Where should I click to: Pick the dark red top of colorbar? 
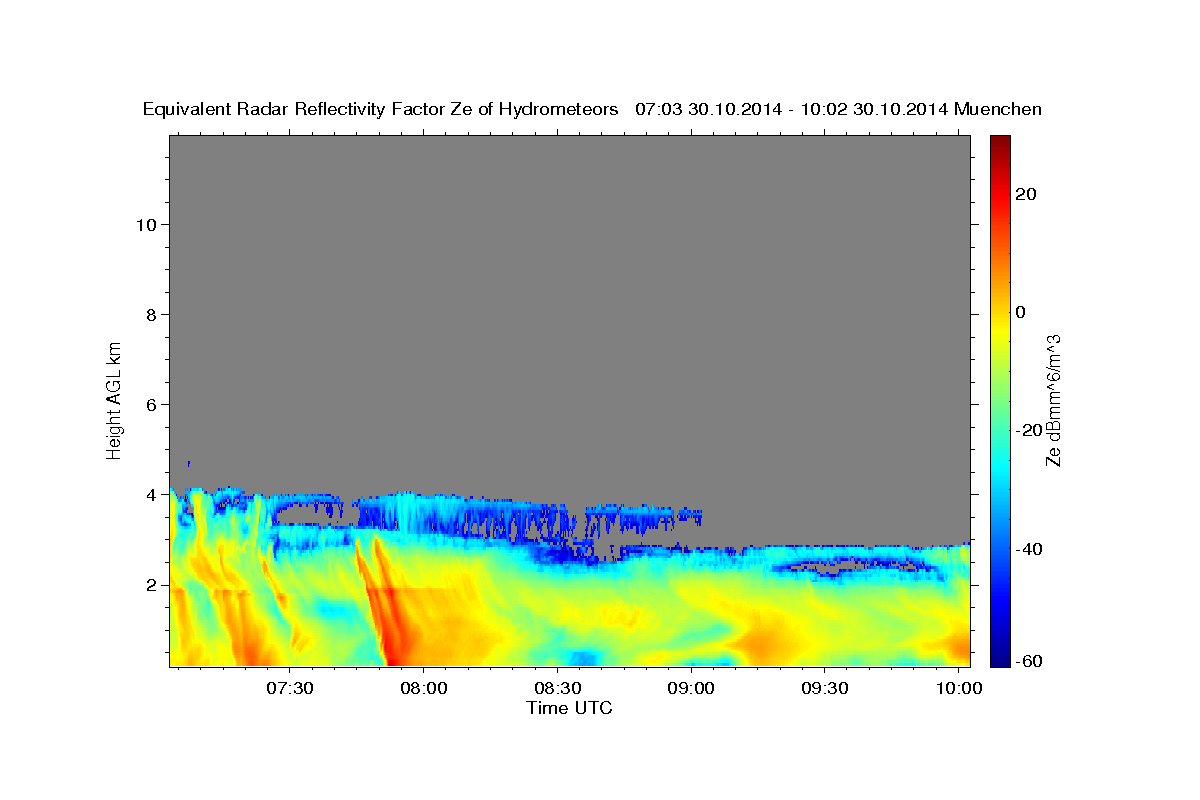click(1000, 142)
